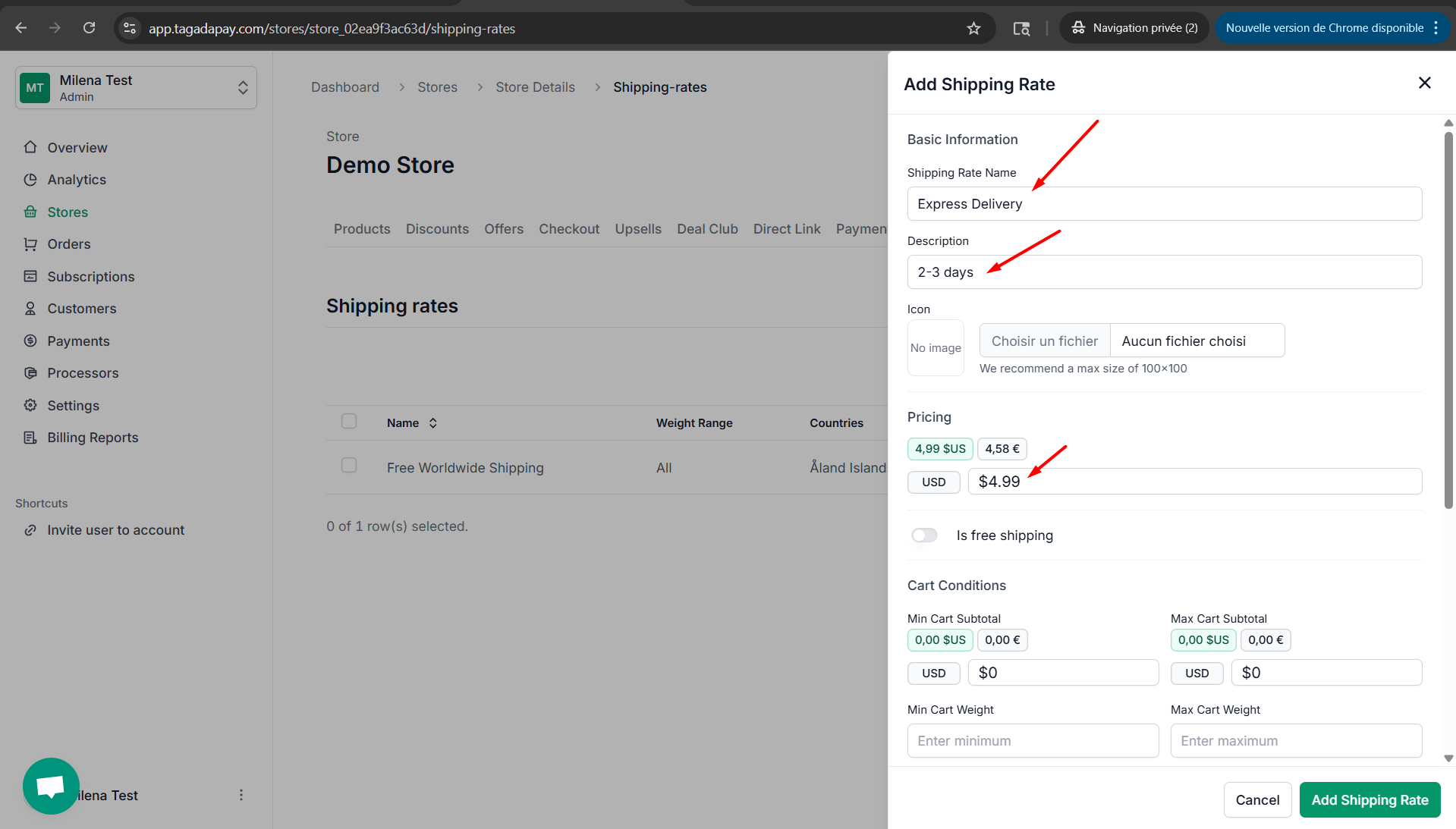This screenshot has height=829, width=1456.
Task: Click the $4.99 price input
Action: [x=1194, y=482]
